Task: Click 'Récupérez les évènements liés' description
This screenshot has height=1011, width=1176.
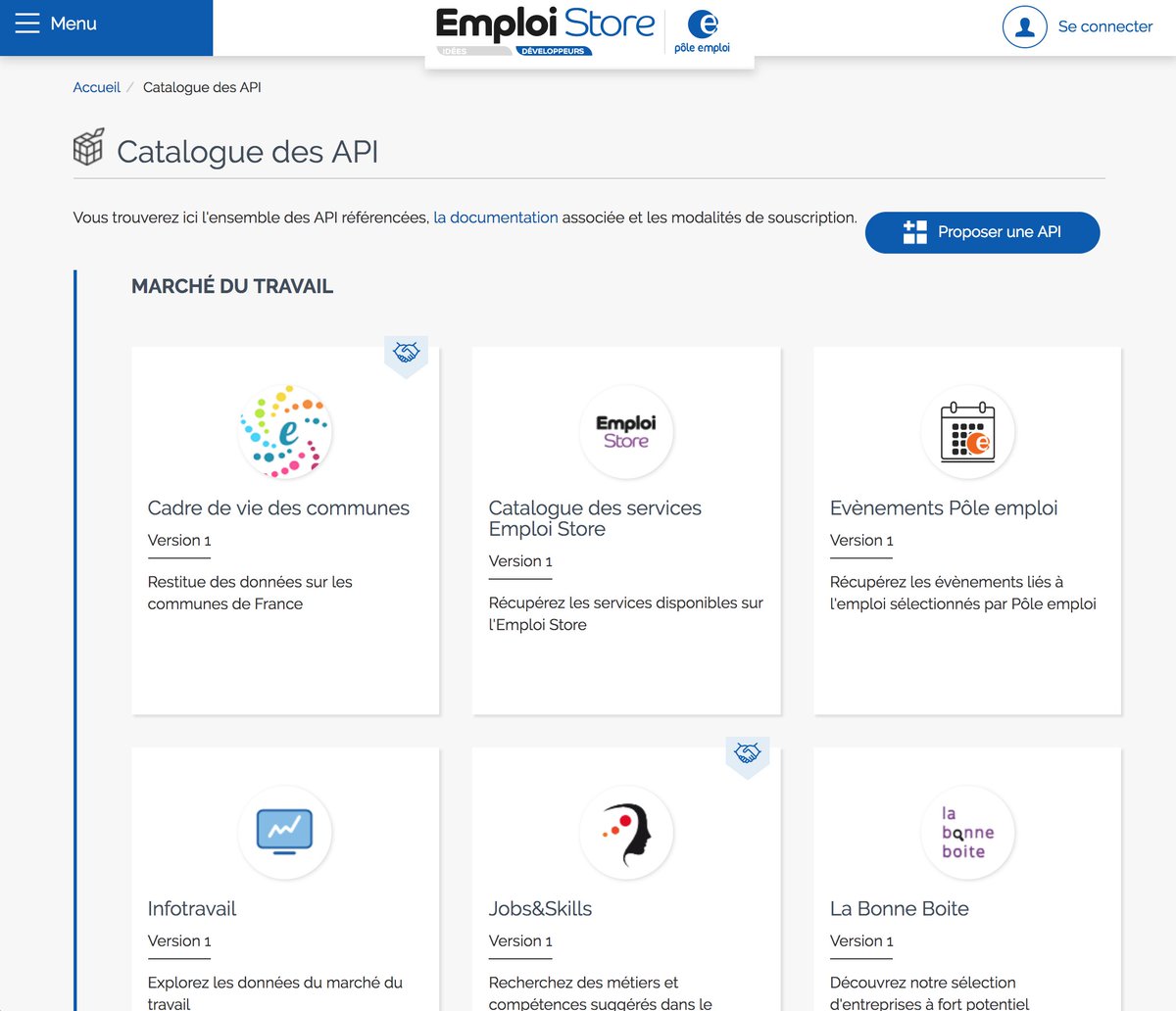Action: click(962, 593)
